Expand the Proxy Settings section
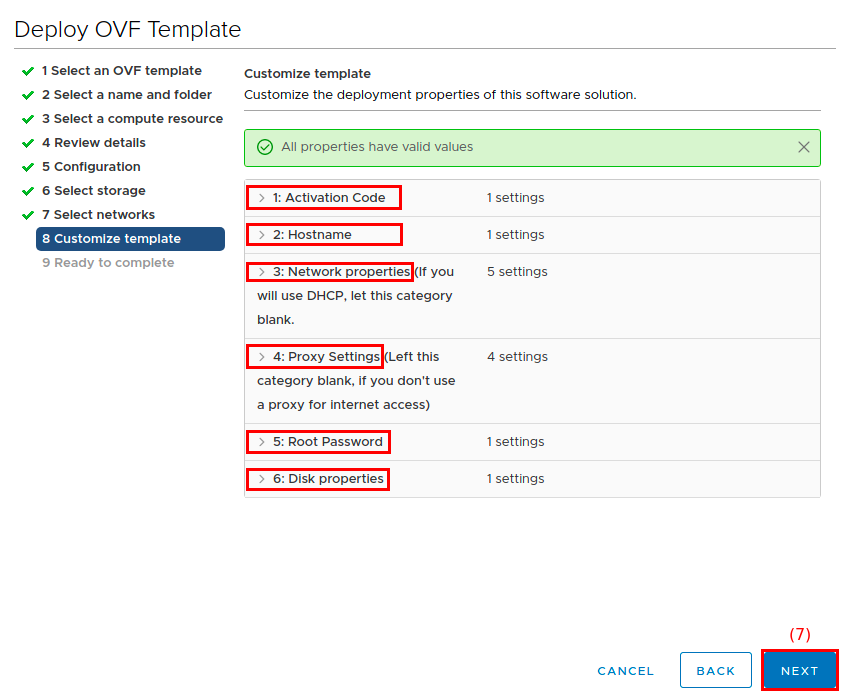Screen dimensions: 853x697 click(x=314, y=356)
